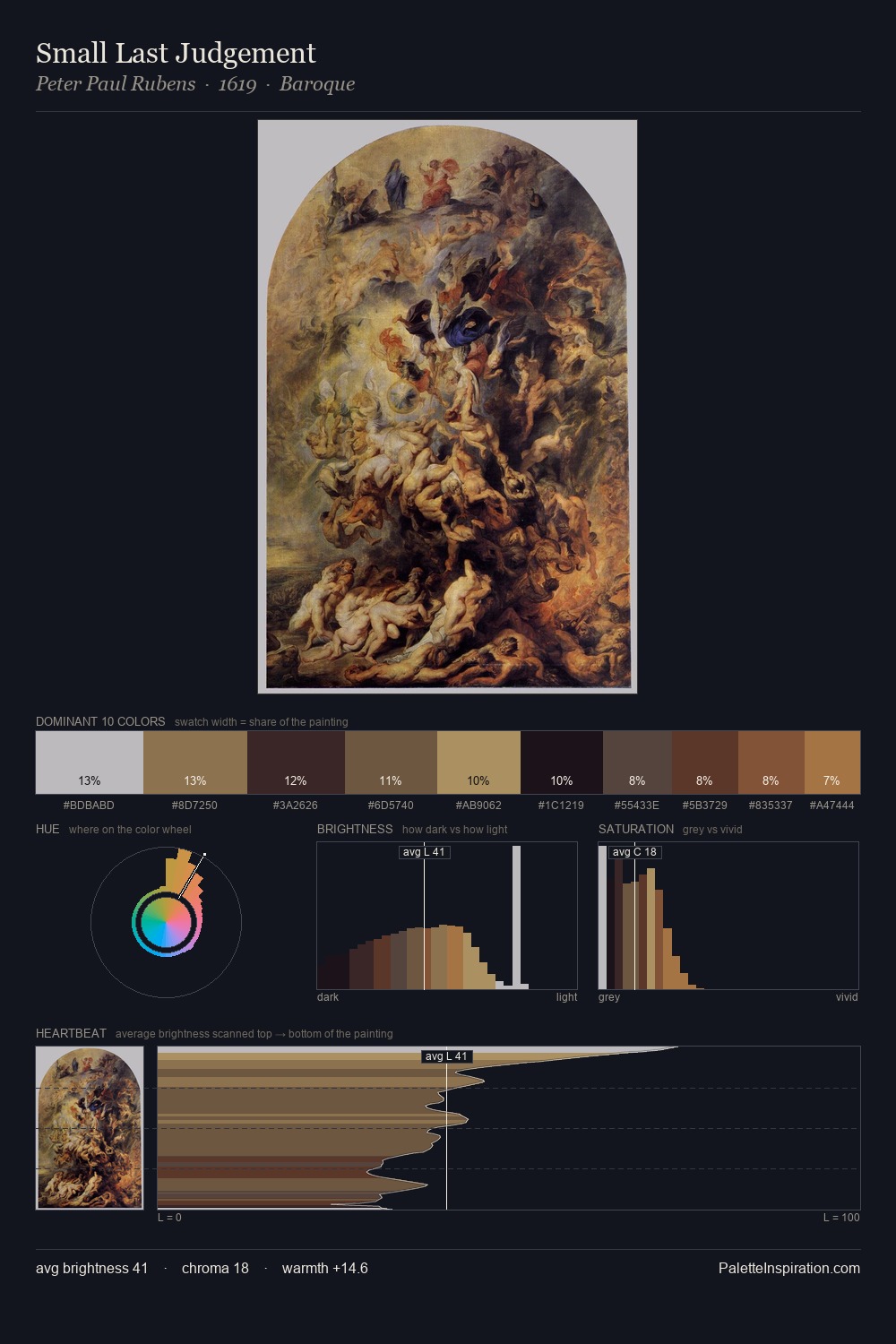The height and width of the screenshot is (1344, 896).
Task: Click the avg L 41 label in Heartbeat chart
Action: tap(446, 1056)
